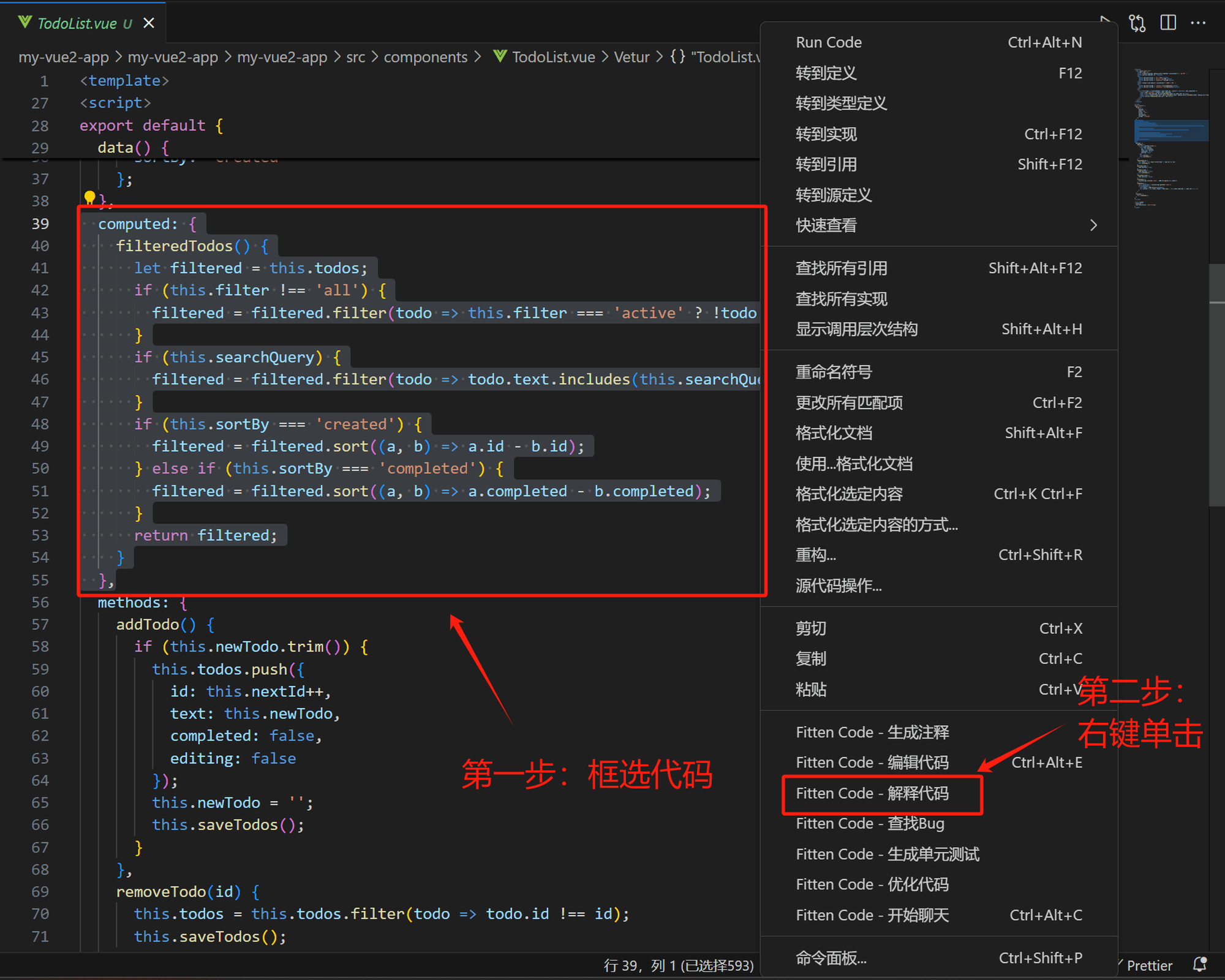Click the lightbulb quick-fix icon
Image resolution: width=1225 pixels, height=980 pixels.
click(x=89, y=197)
